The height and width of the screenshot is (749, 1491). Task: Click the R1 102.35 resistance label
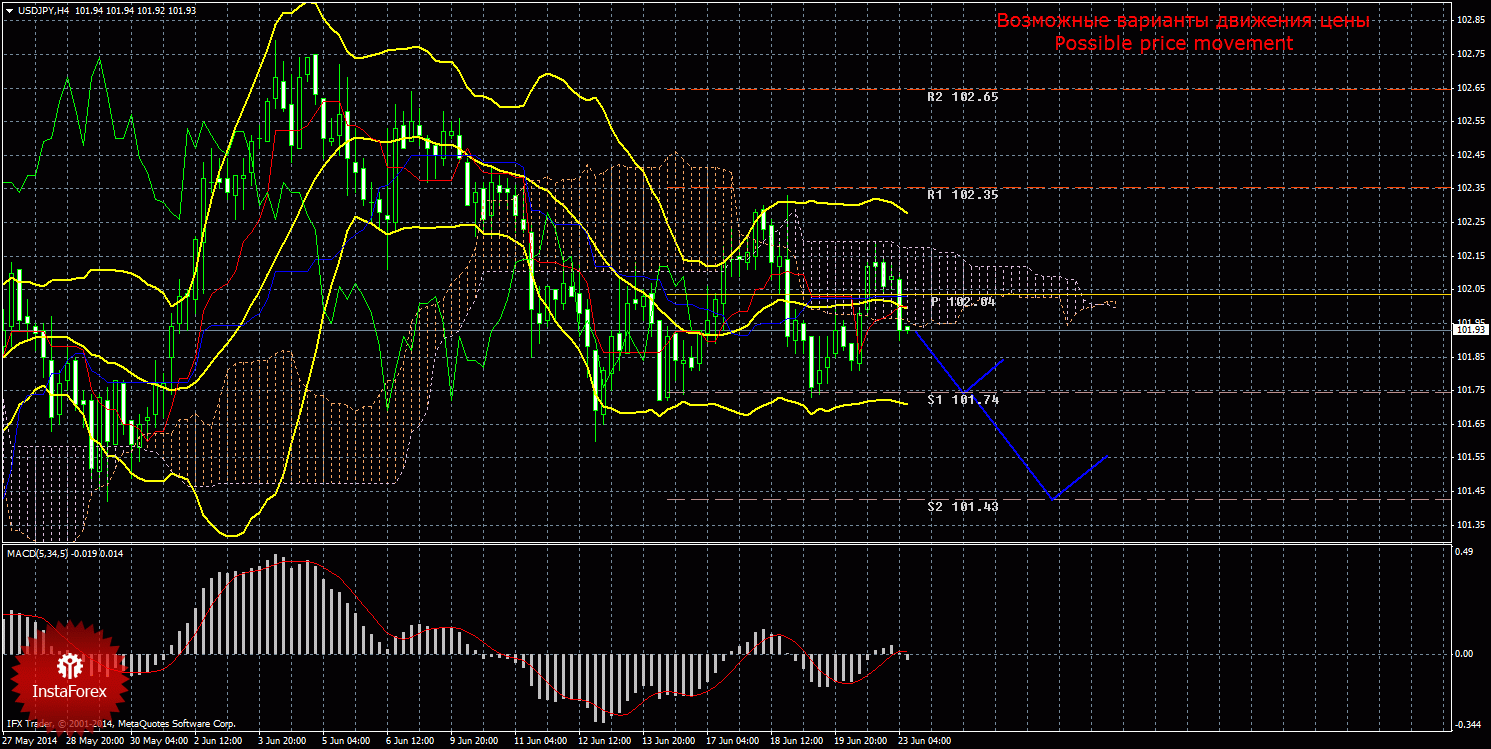coord(962,195)
